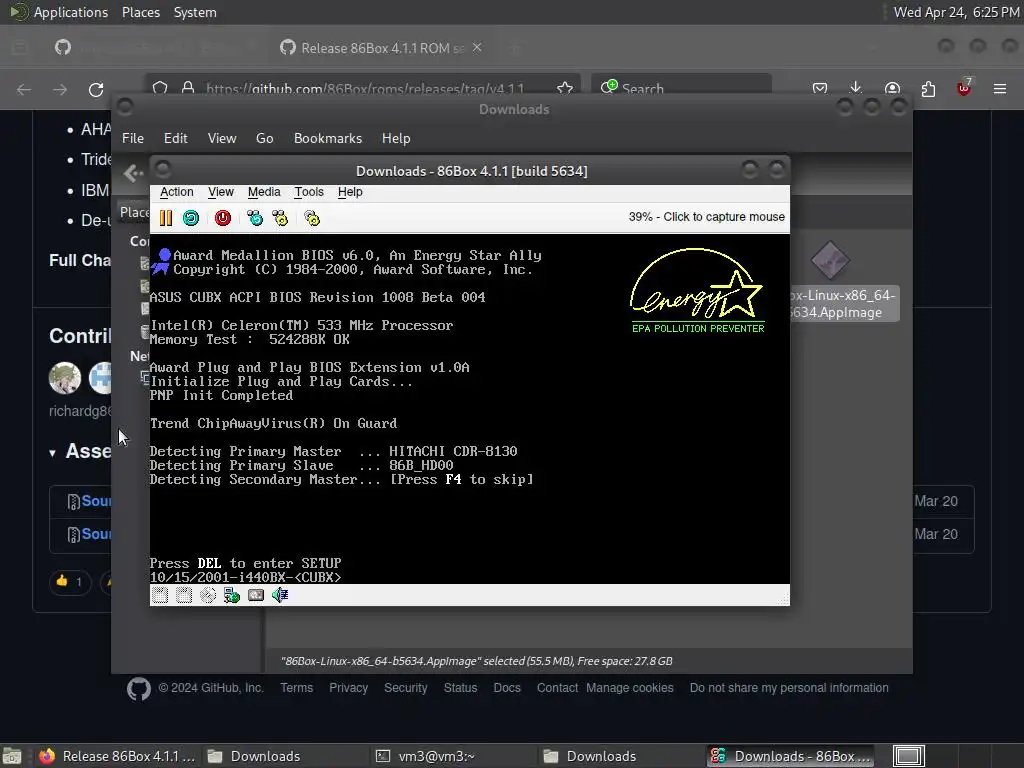
Task: Open GitHub footer Docs link
Action: click(x=507, y=688)
